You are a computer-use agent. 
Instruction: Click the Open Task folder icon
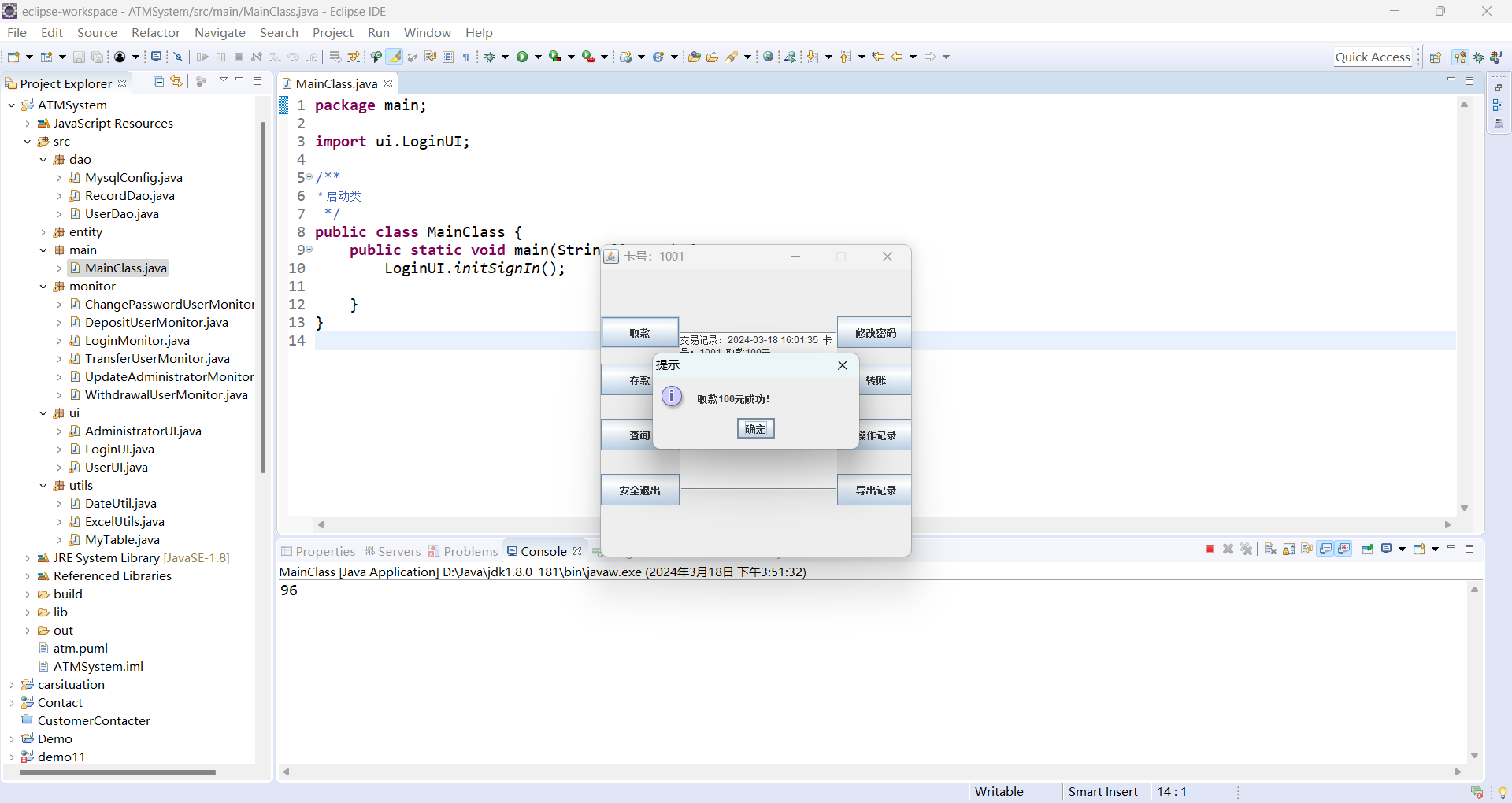tap(712, 57)
